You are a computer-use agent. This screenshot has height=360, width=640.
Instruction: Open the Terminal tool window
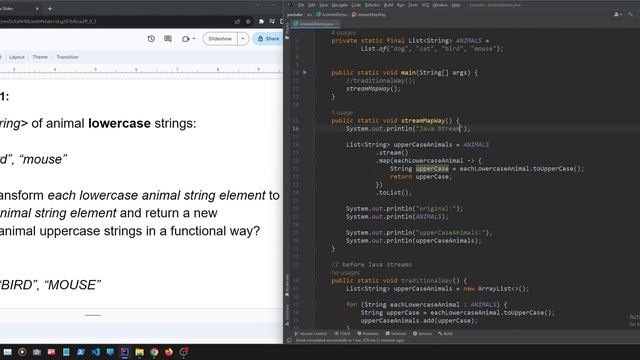pos(396,333)
